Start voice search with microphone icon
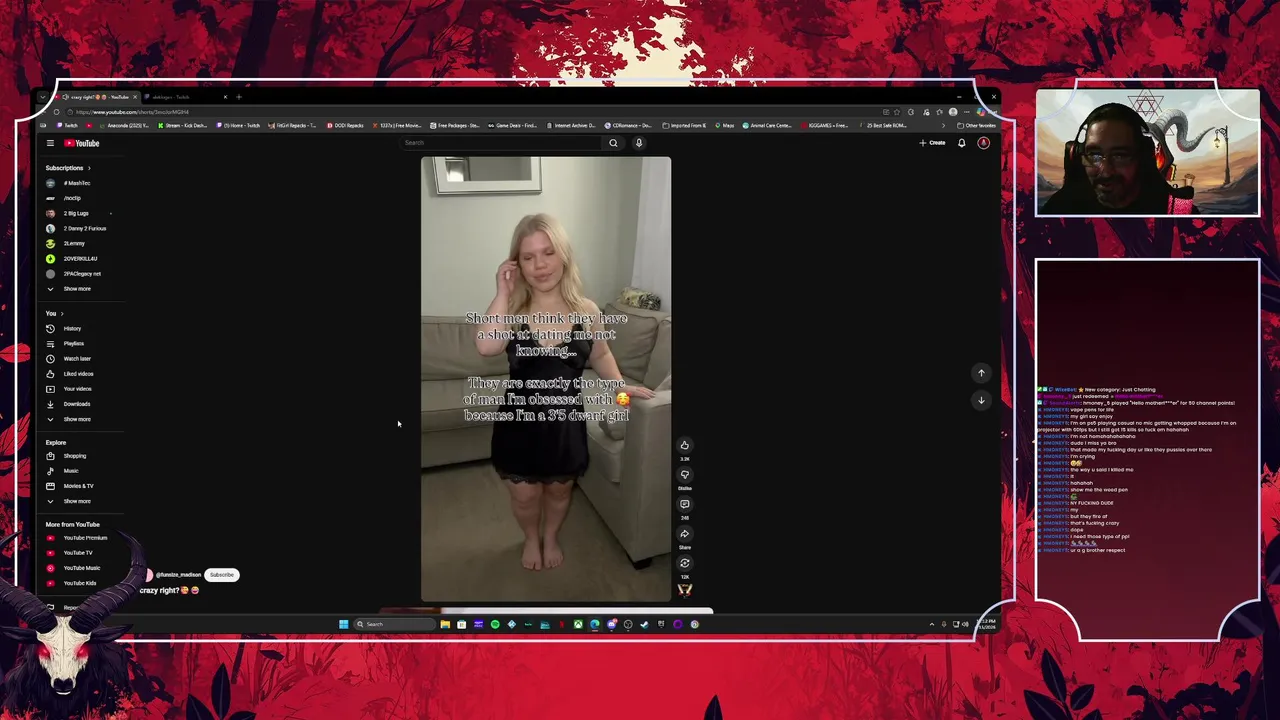 (638, 143)
